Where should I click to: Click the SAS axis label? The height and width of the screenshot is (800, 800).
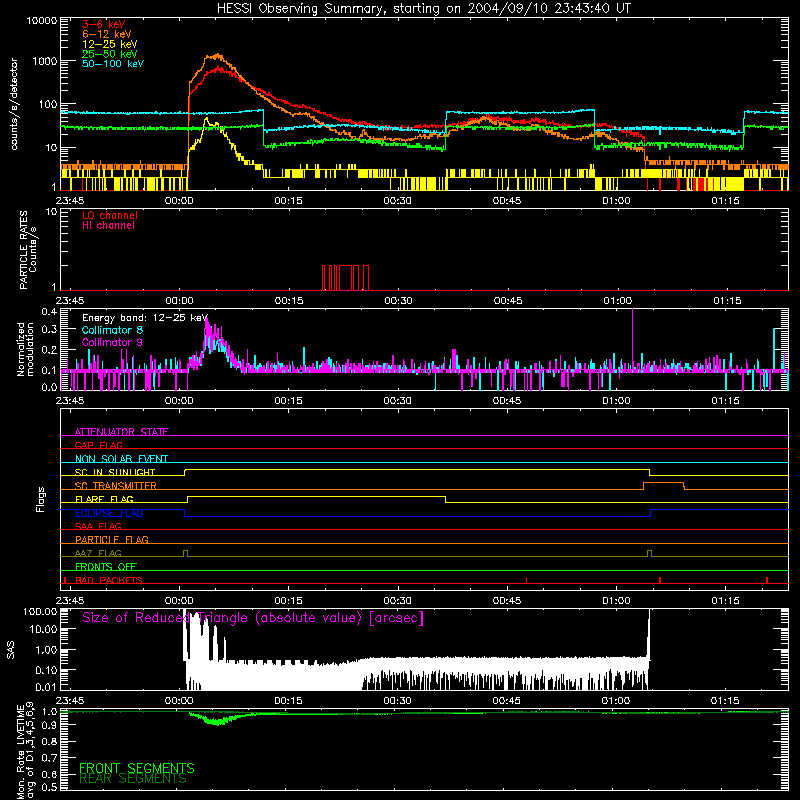click(10, 650)
